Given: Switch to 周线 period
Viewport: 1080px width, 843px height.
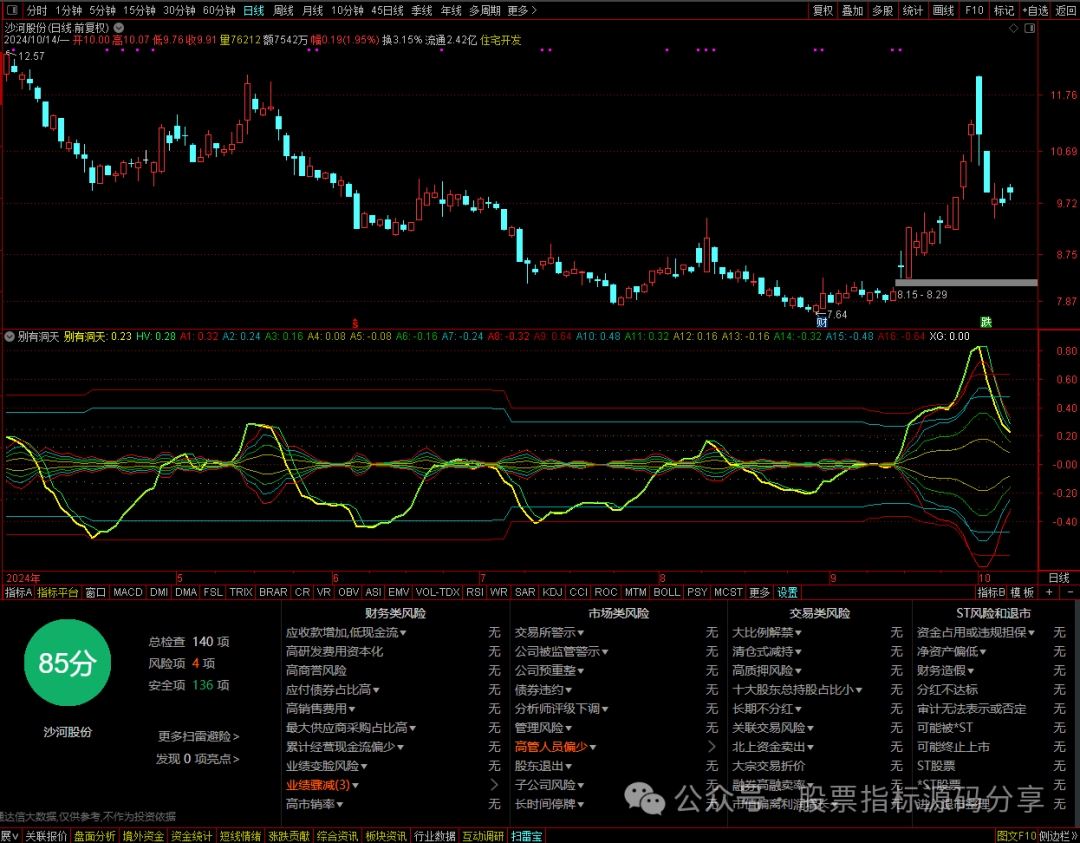Looking at the screenshot, I should (x=283, y=10).
